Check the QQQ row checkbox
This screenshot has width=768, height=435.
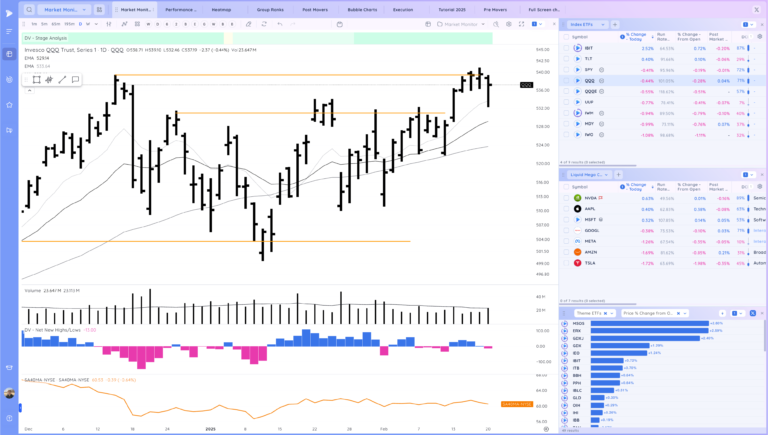[566, 81]
